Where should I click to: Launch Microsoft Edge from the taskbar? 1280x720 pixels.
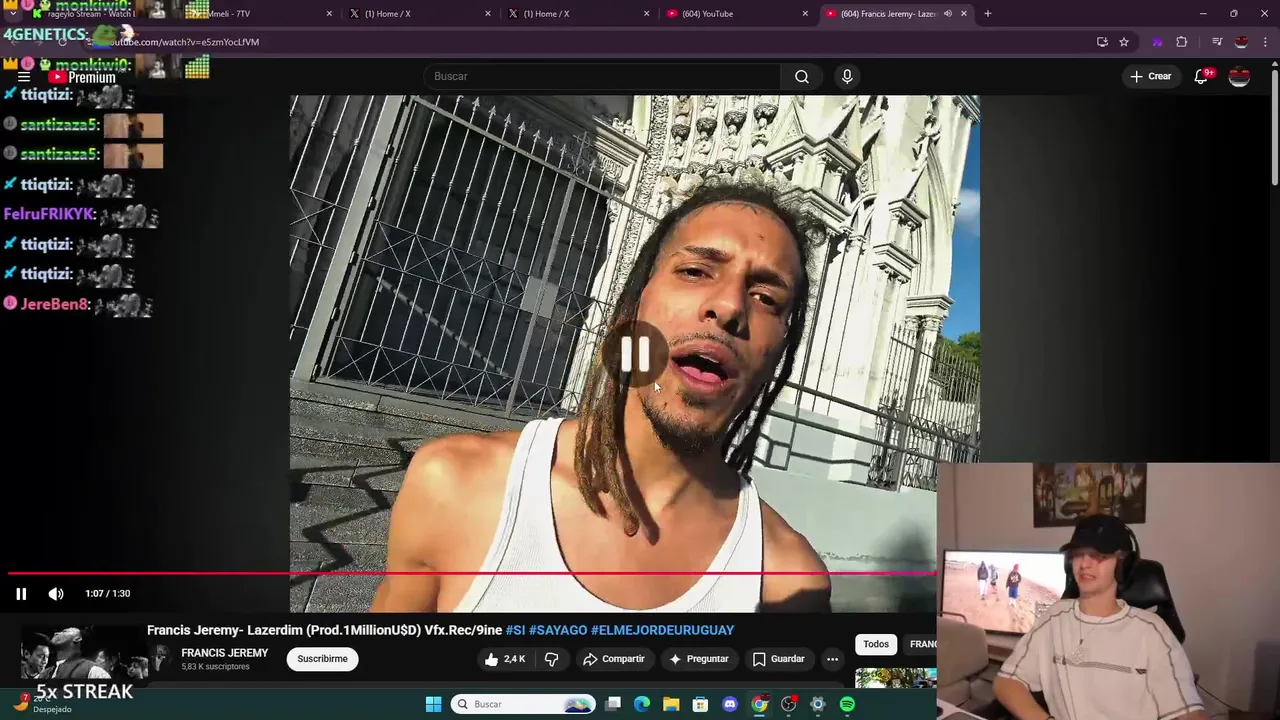tap(642, 704)
